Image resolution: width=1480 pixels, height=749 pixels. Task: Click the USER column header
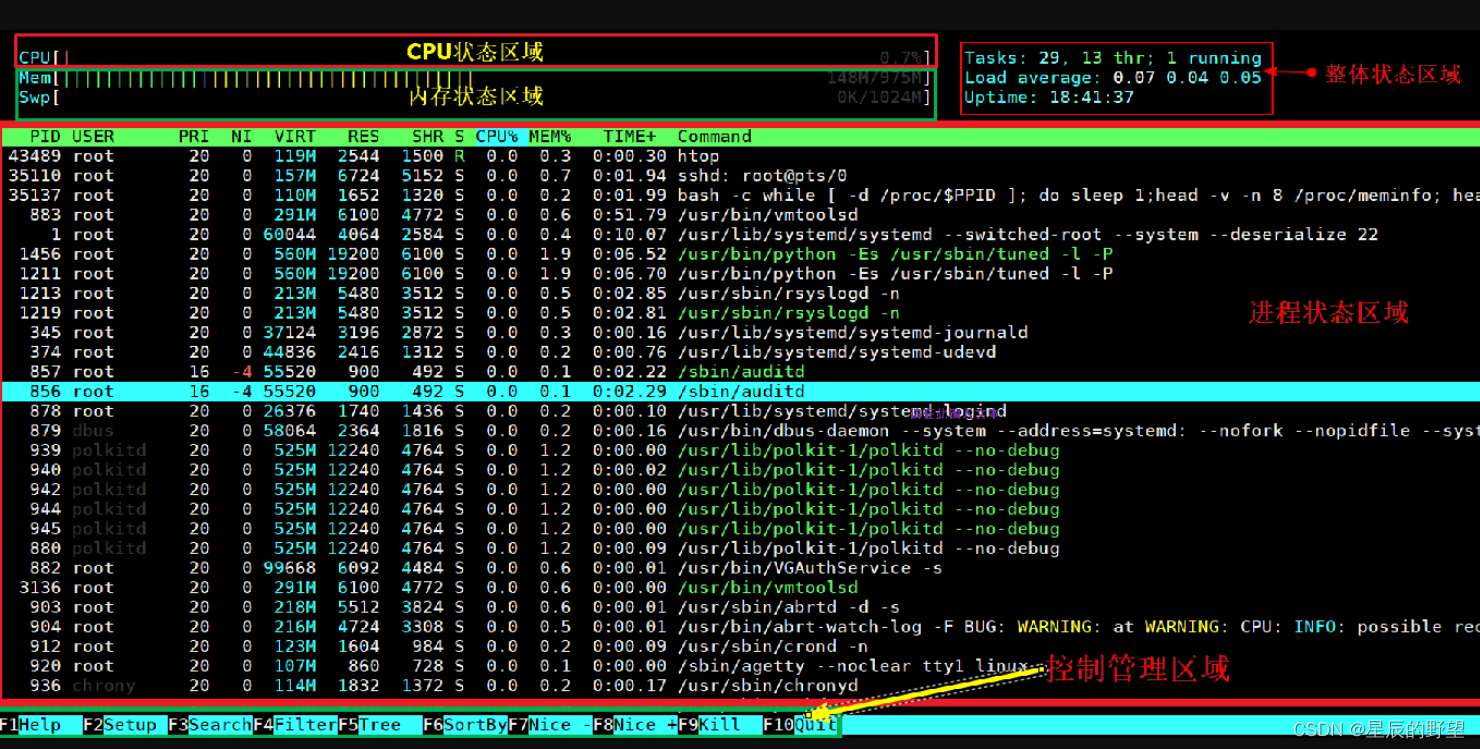click(x=93, y=137)
